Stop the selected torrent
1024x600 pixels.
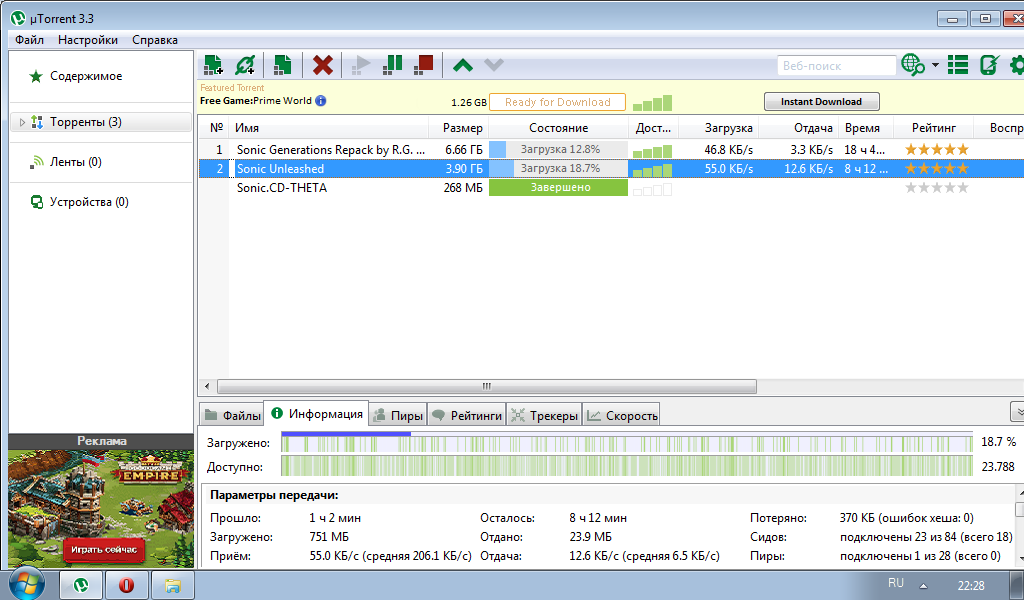423,65
